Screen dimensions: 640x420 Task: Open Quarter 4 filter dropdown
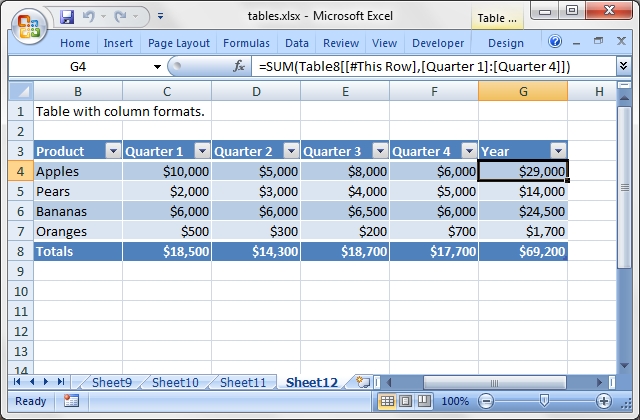tap(469, 151)
